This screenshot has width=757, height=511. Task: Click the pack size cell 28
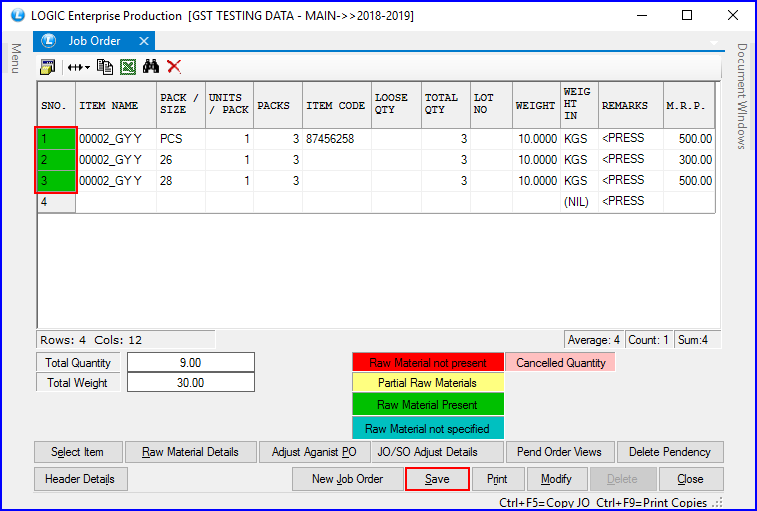coord(181,181)
